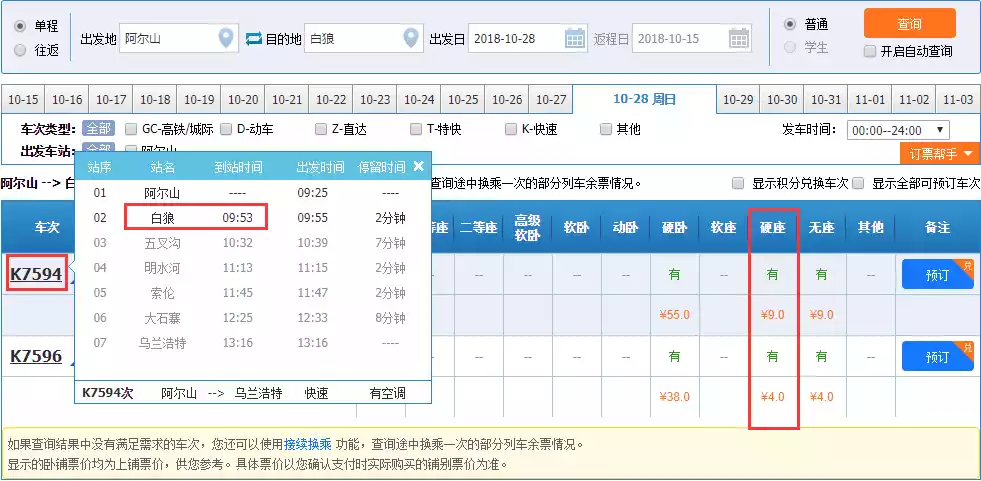The image size is (981, 481).
Task: Open the K7596 train number link
Action: 36,356
